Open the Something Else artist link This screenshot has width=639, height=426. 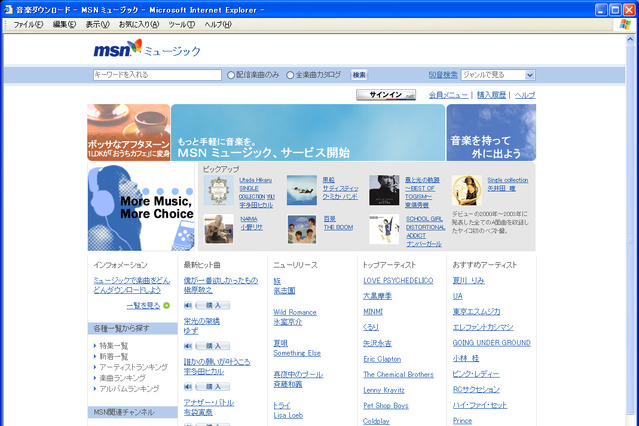297,353
